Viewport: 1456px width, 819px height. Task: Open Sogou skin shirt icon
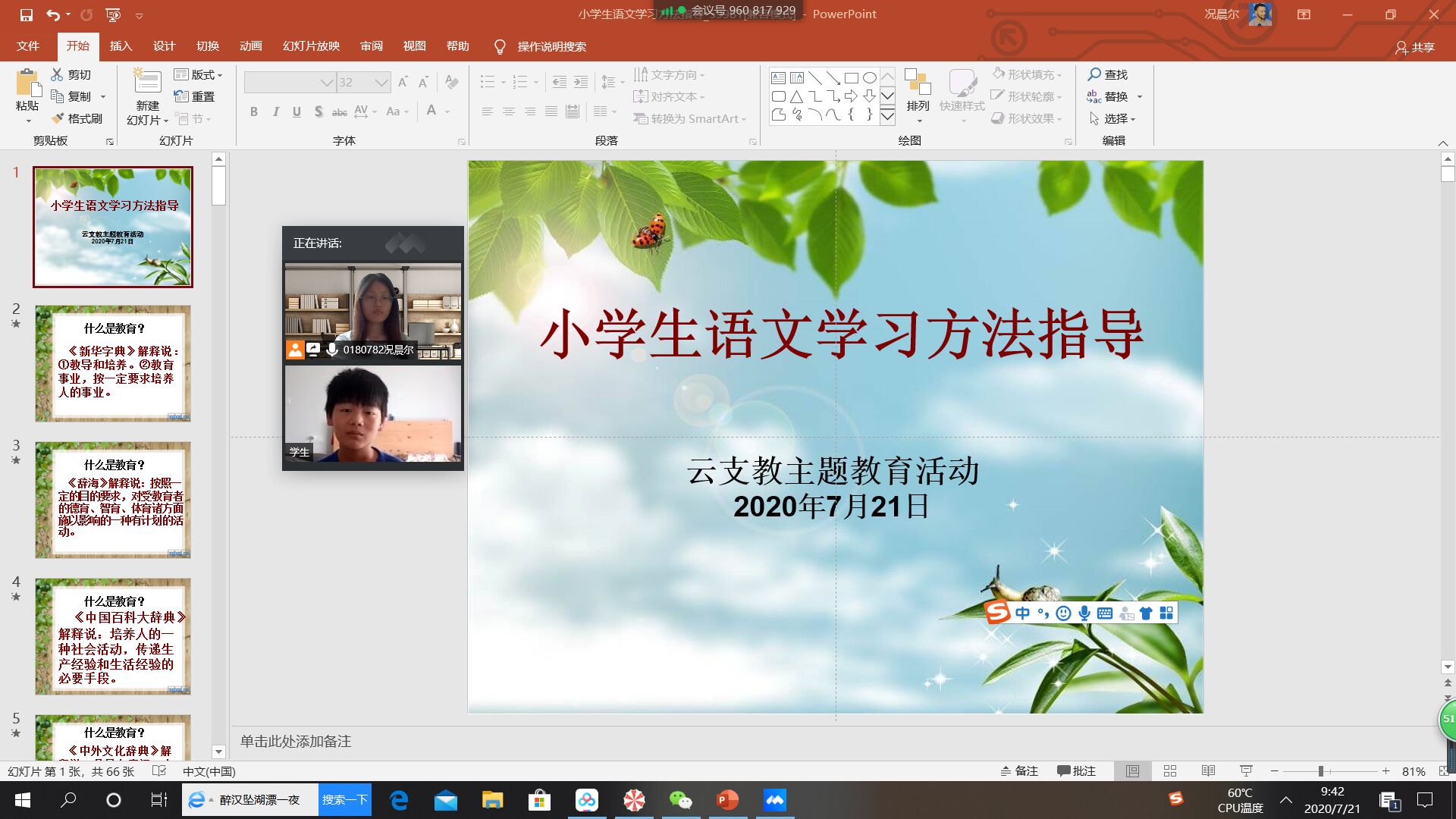coord(1146,613)
